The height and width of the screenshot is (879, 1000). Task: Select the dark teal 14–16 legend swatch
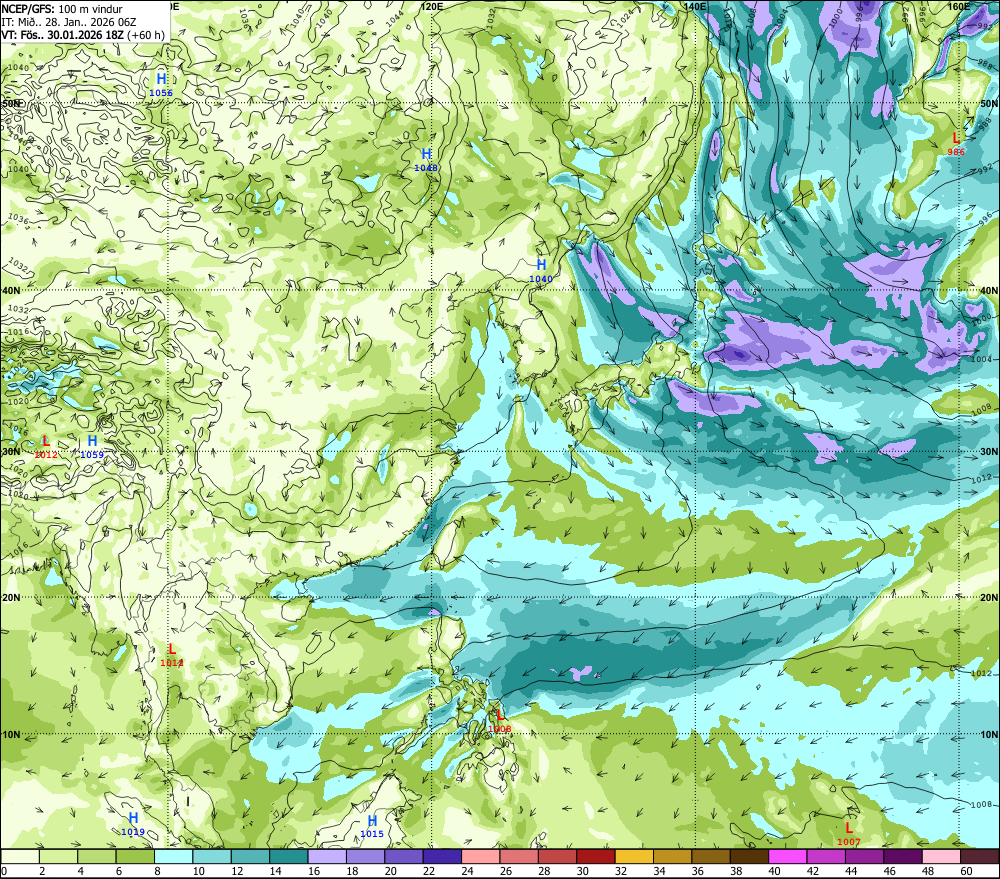coord(289,856)
